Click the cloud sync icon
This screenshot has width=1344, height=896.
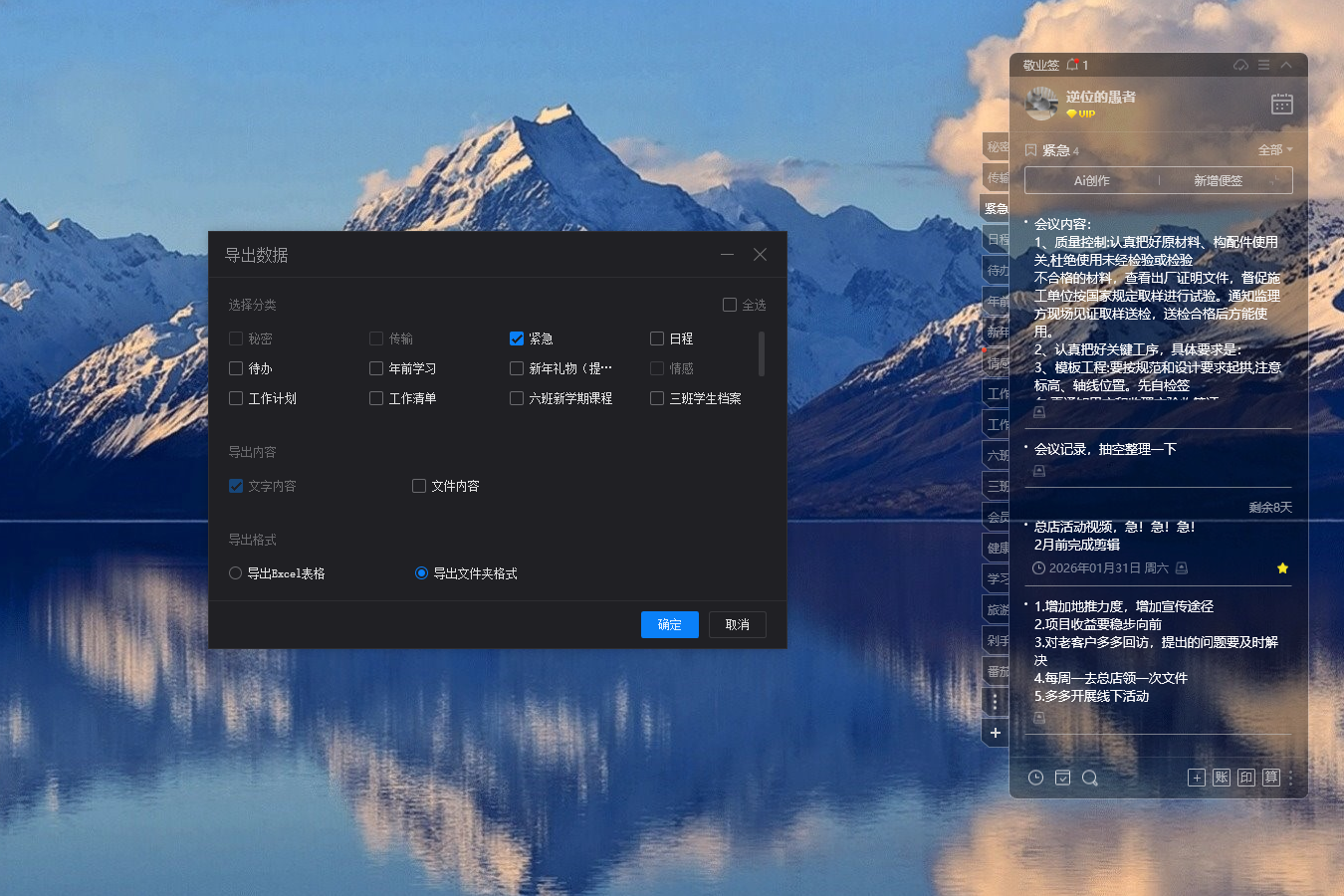click(x=1240, y=65)
